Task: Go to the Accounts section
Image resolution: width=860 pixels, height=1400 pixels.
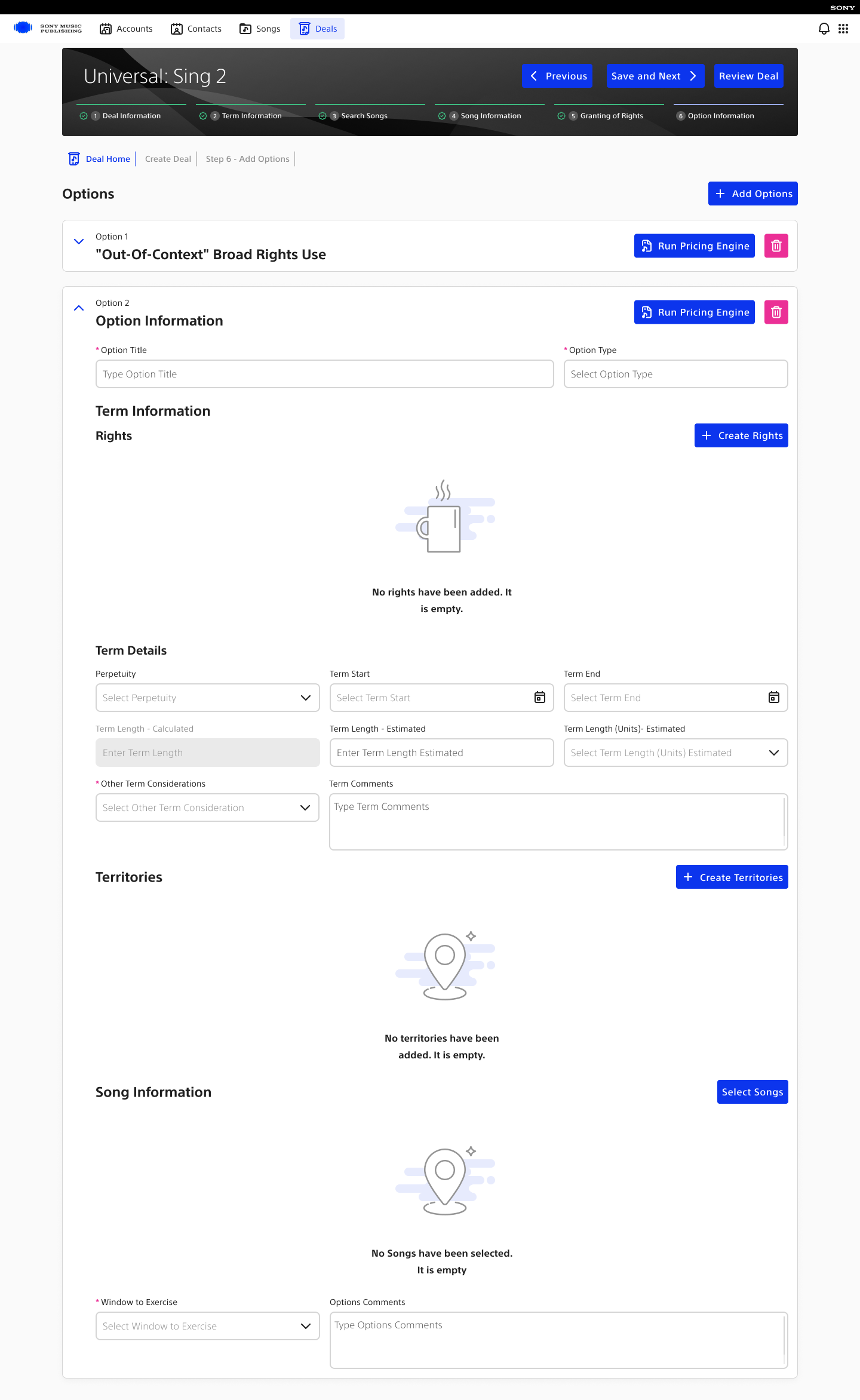Action: point(126,29)
